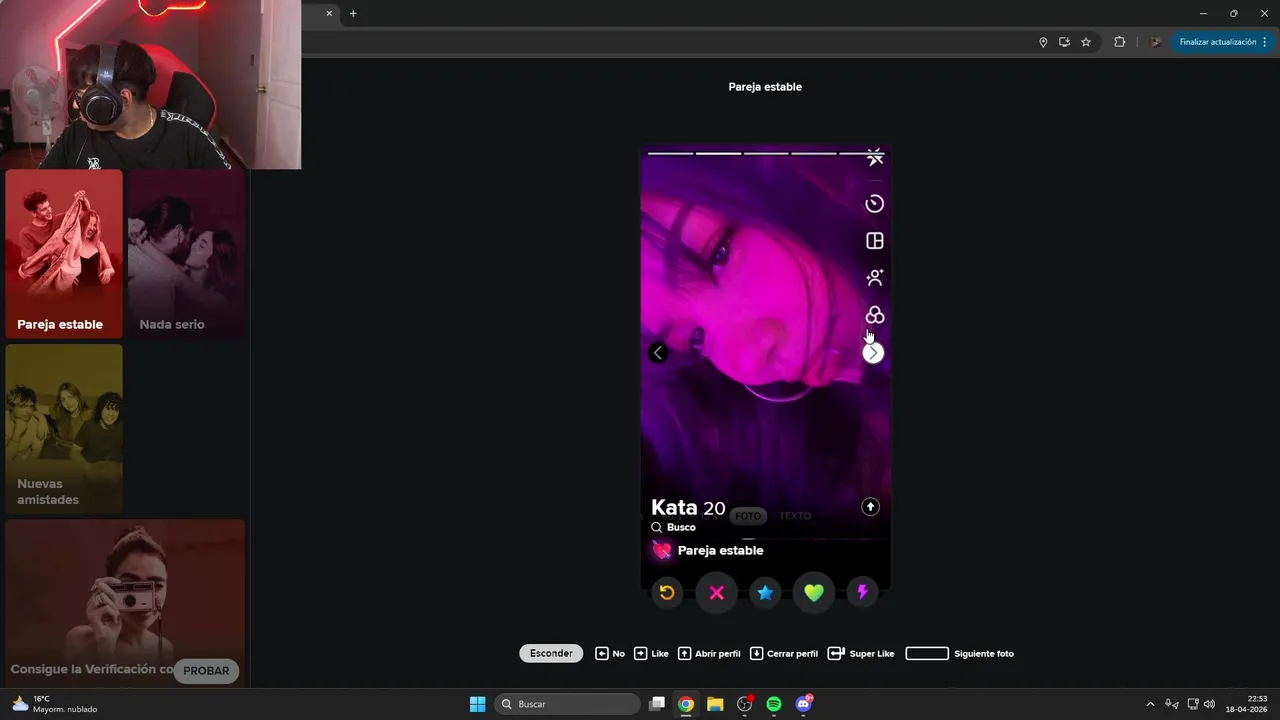This screenshot has height=720, width=1280.
Task: Click the three-circles filter icon on card
Action: tap(875, 315)
